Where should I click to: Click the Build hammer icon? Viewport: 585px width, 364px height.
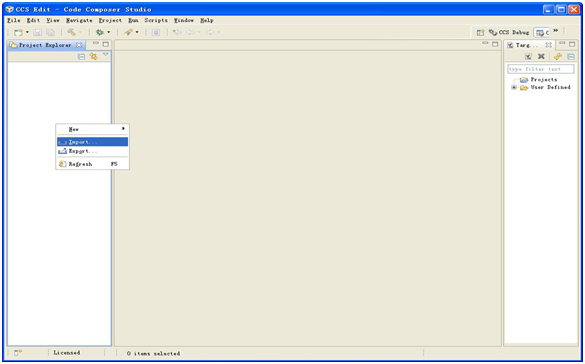tap(71, 32)
